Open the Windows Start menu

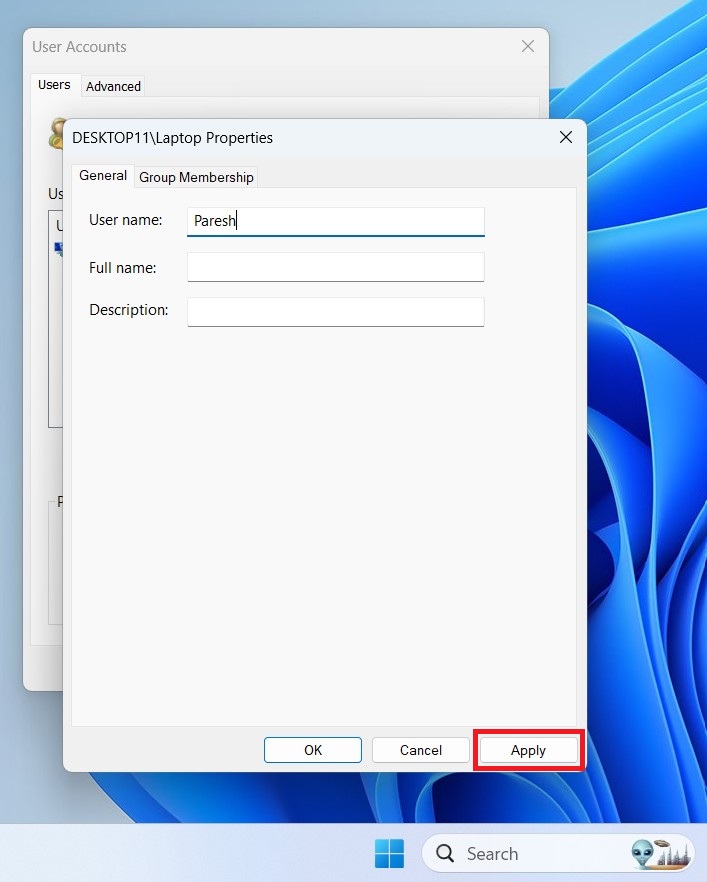click(389, 854)
